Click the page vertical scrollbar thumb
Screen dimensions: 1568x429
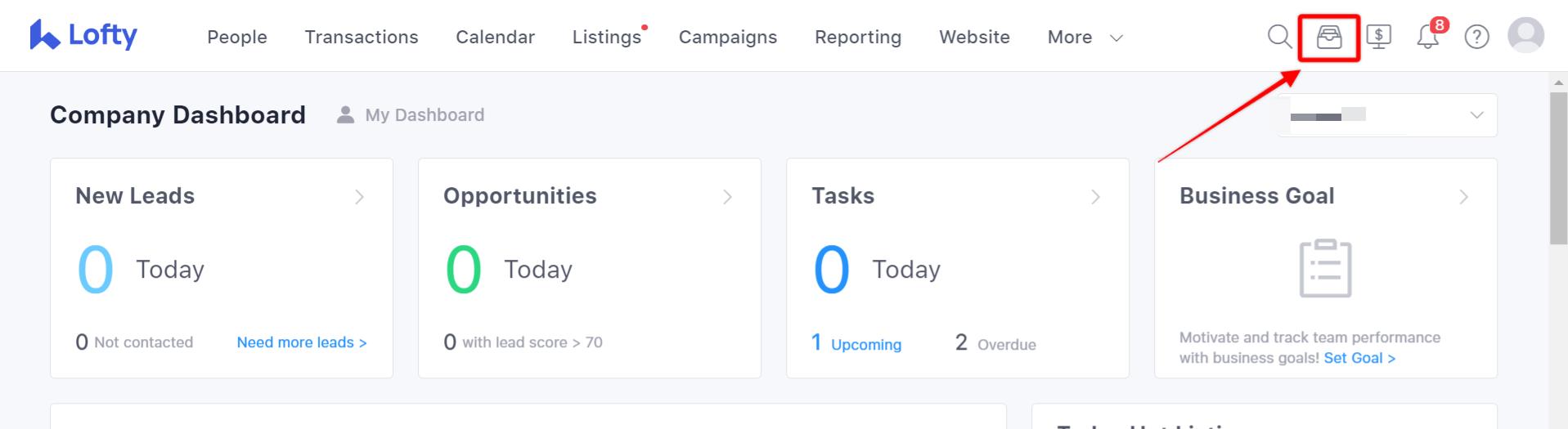click(x=1558, y=168)
